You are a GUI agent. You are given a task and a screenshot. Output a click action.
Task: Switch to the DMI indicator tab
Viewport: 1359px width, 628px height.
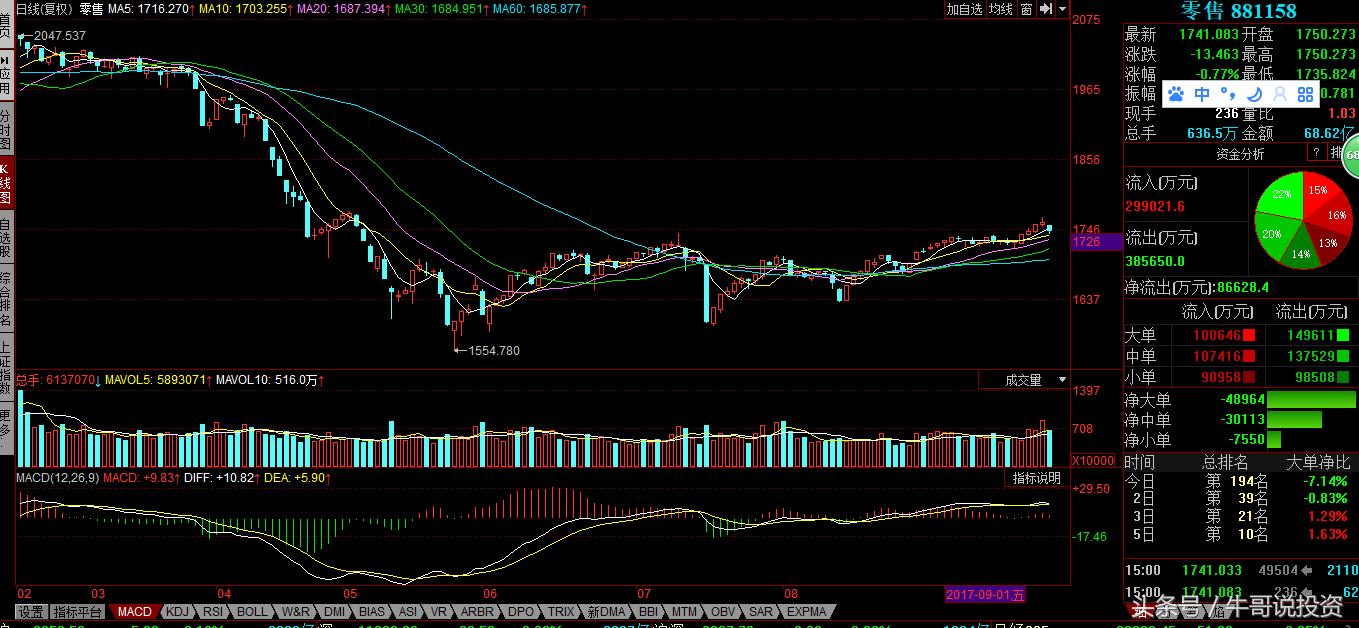[x=334, y=611]
